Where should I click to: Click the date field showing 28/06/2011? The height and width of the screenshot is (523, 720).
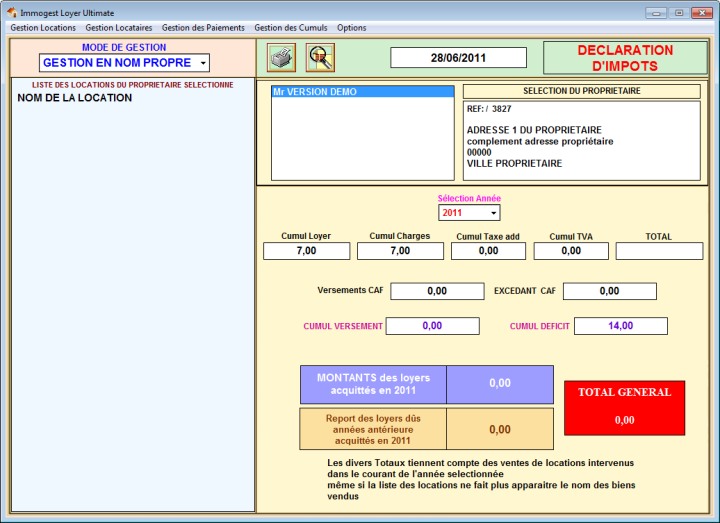tap(458, 58)
